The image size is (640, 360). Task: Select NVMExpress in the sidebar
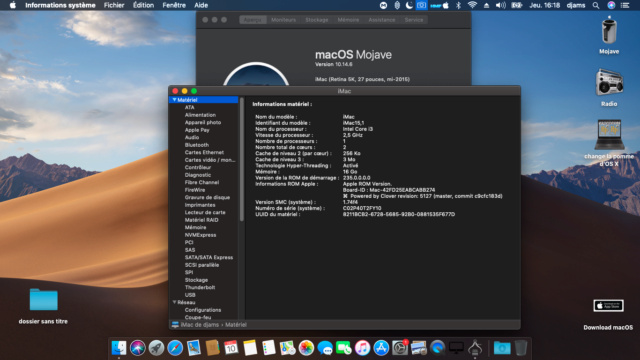click(x=200, y=235)
